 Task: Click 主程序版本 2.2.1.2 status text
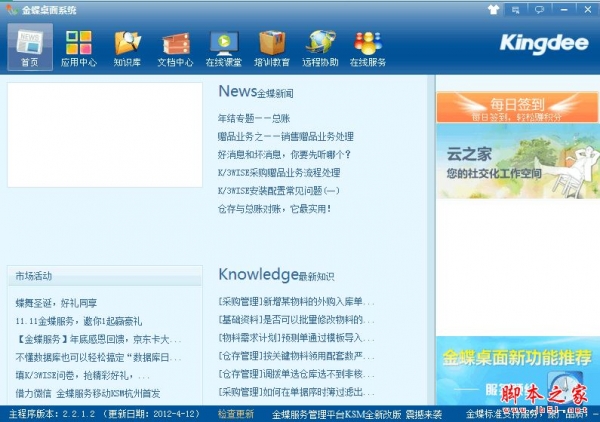point(104,414)
